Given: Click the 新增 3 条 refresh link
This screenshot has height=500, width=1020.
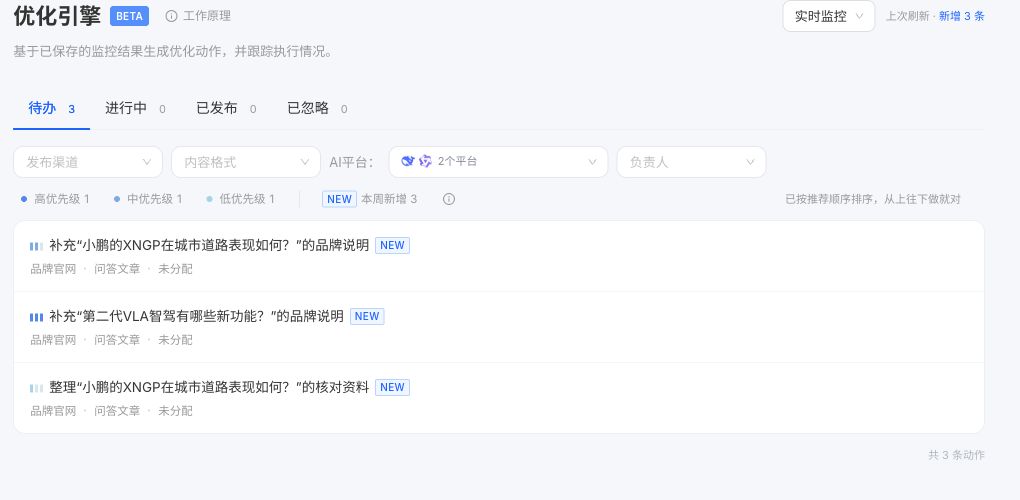Looking at the screenshot, I should (961, 16).
